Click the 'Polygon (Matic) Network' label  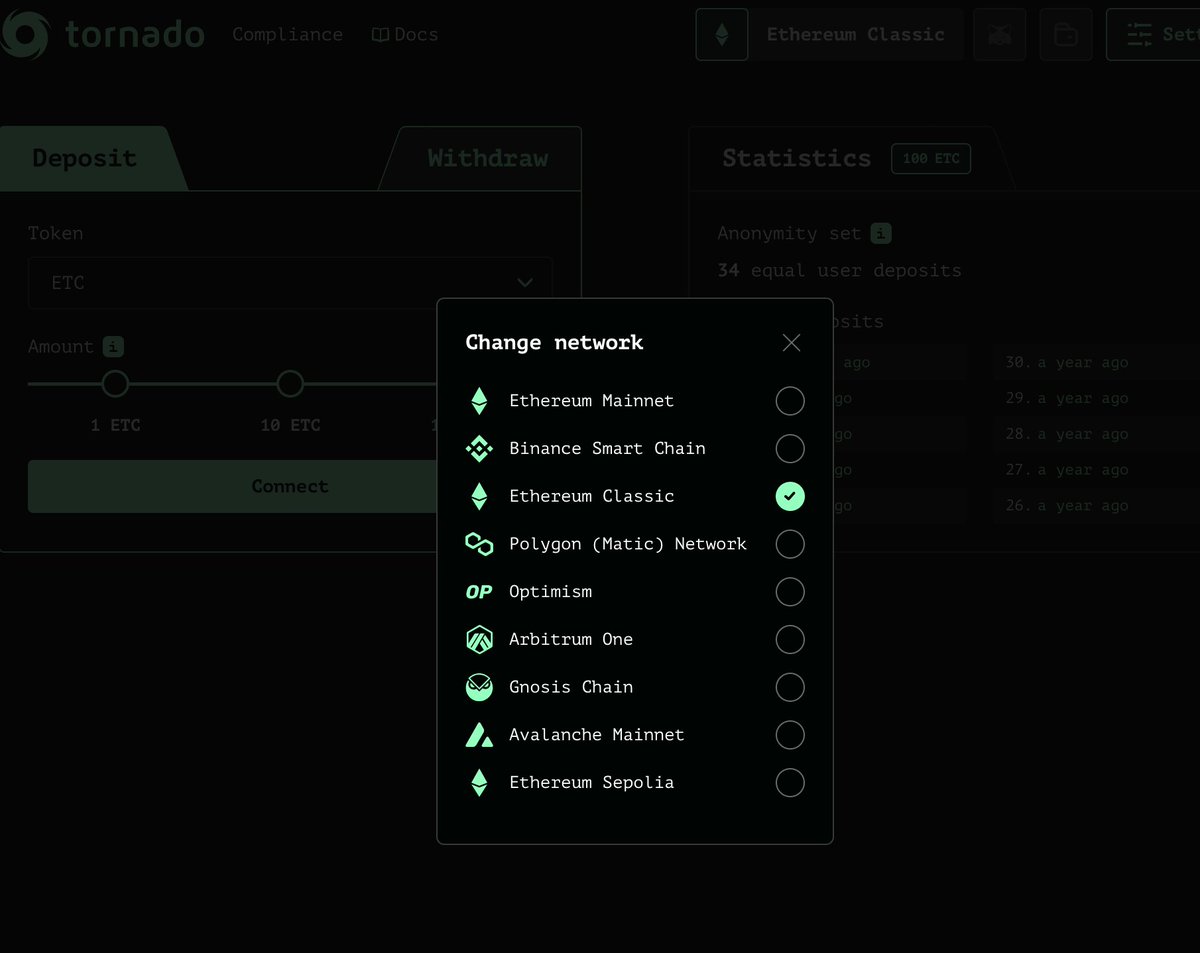(x=628, y=544)
